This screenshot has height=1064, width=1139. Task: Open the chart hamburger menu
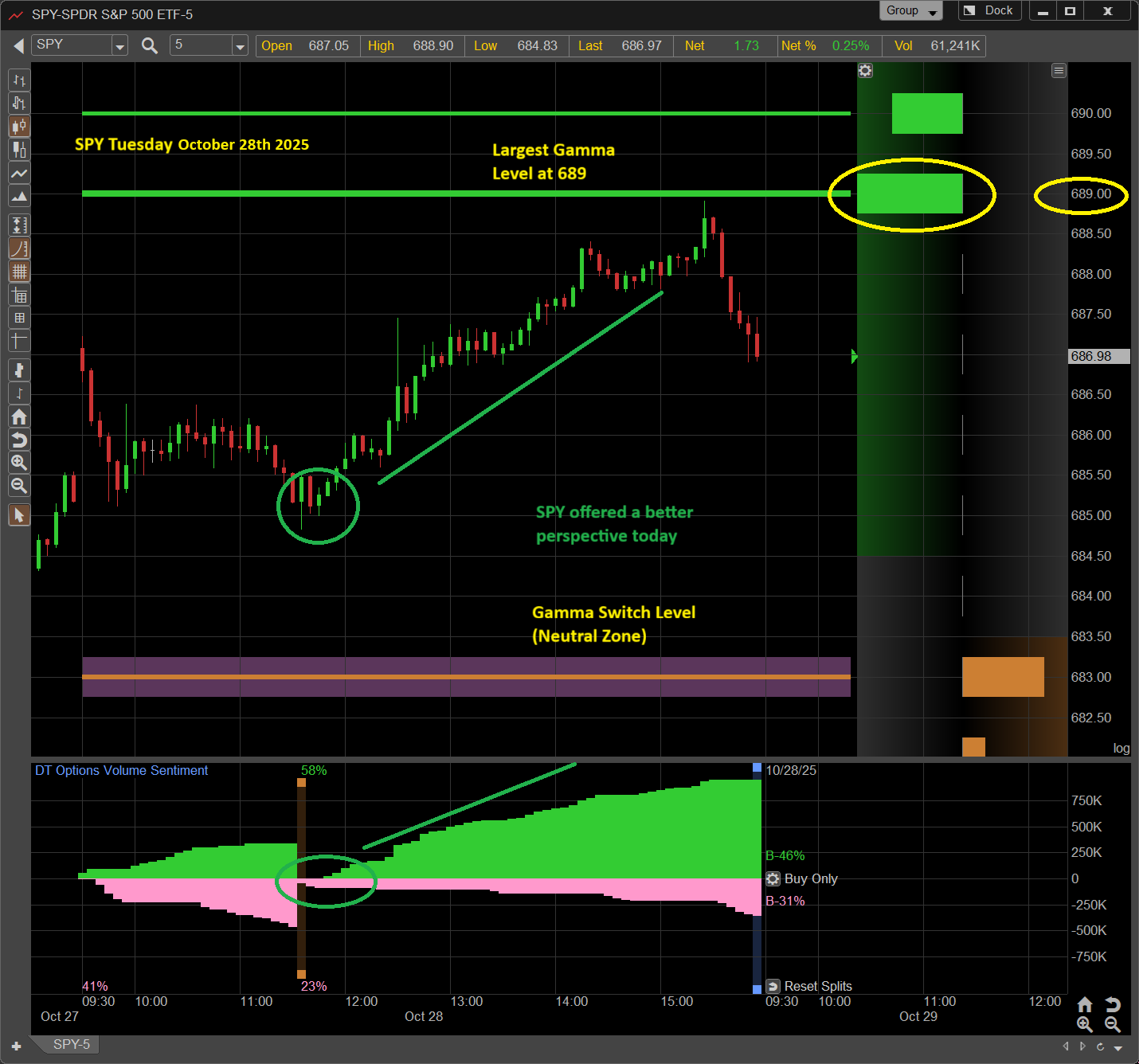[1059, 71]
